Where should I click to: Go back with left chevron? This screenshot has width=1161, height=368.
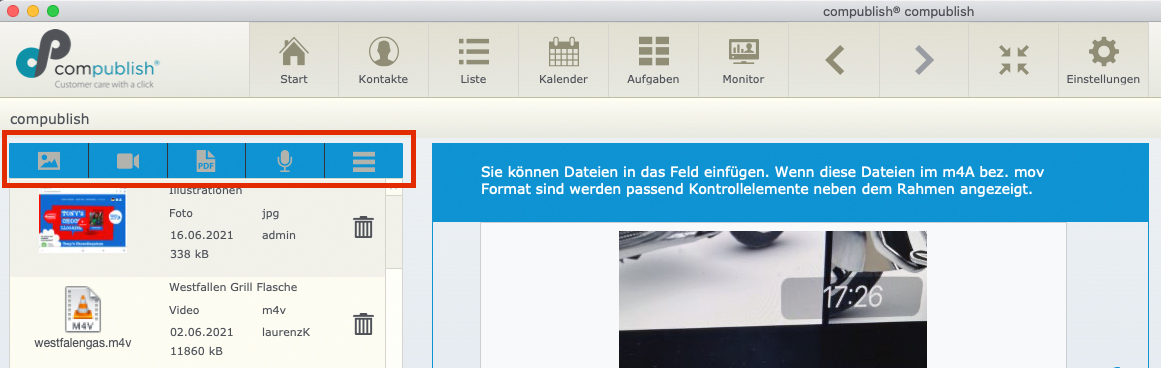[834, 60]
